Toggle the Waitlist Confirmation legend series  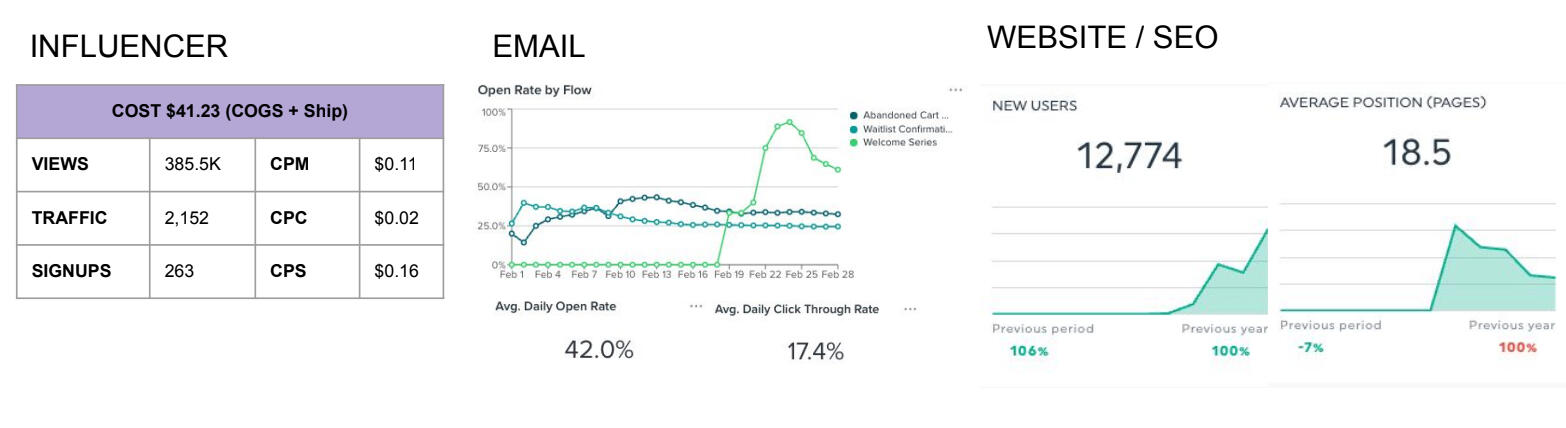point(900,129)
